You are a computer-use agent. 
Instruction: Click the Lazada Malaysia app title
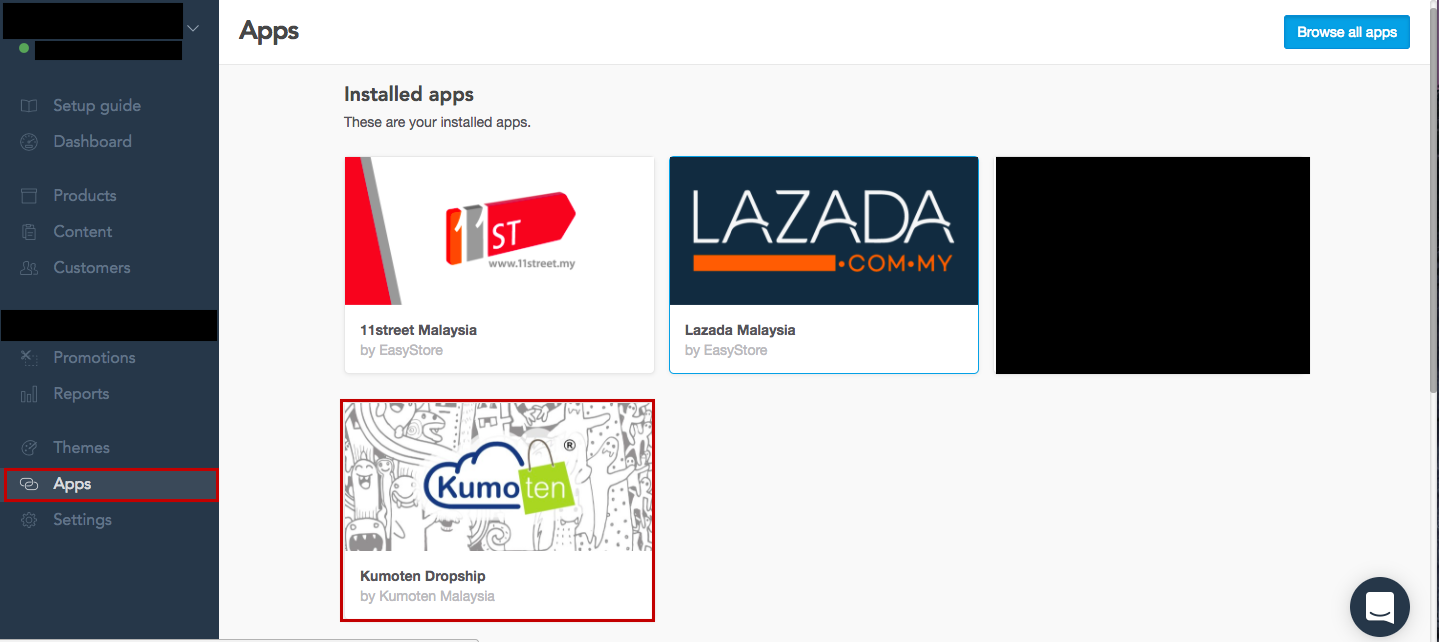pos(740,330)
